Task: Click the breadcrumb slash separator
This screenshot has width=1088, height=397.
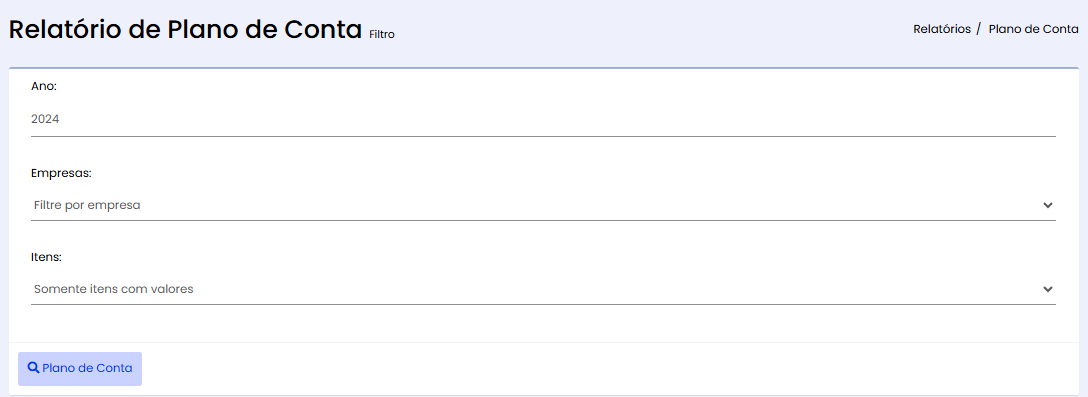Action: (x=978, y=29)
